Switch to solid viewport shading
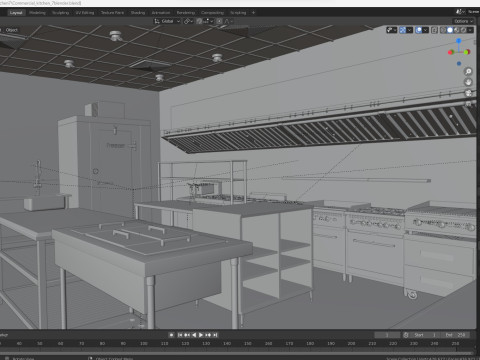This screenshot has height=360, width=480. 450,30
